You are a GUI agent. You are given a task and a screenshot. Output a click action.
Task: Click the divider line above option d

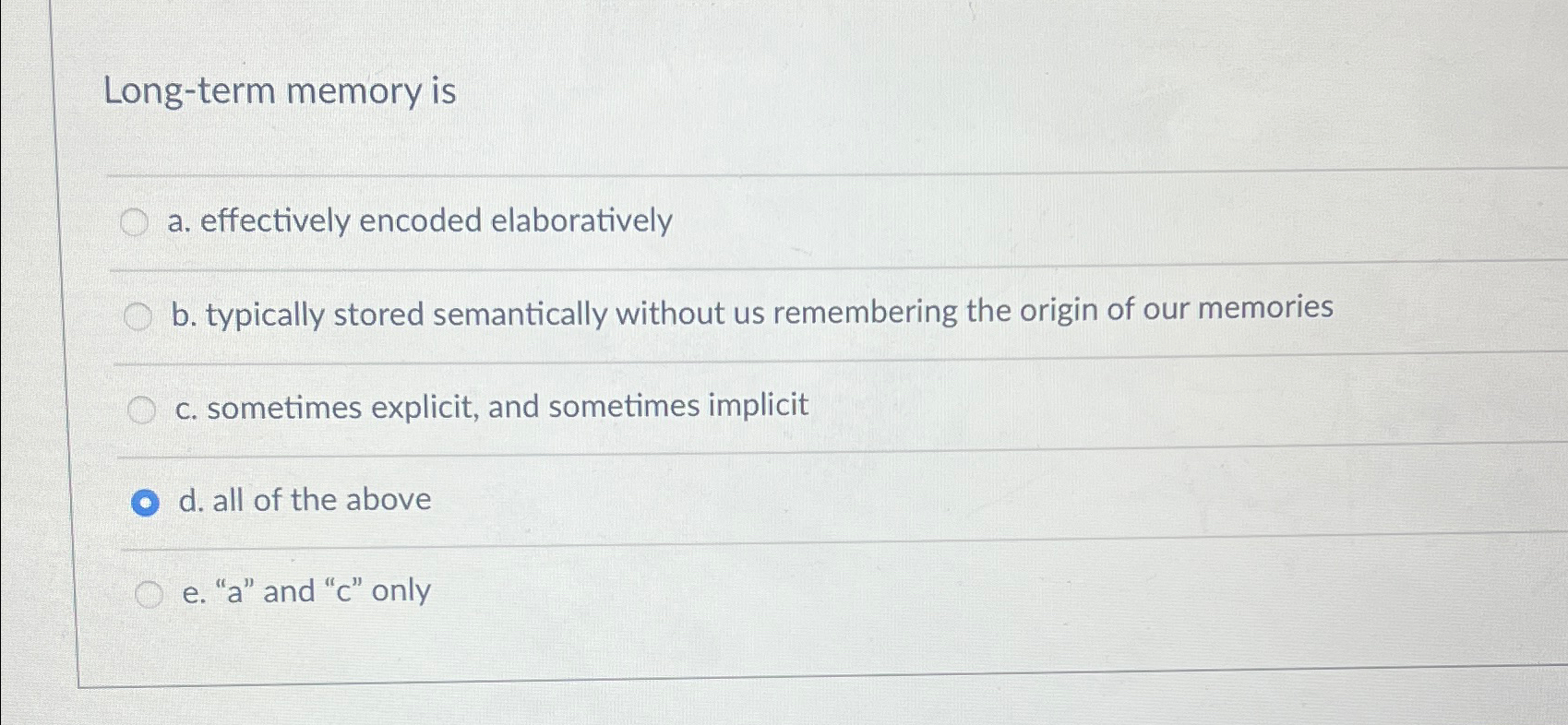pos(738,455)
